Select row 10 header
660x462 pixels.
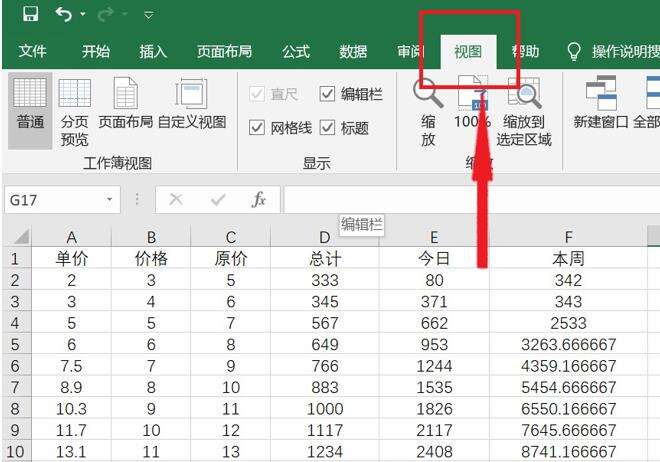(x=17, y=451)
